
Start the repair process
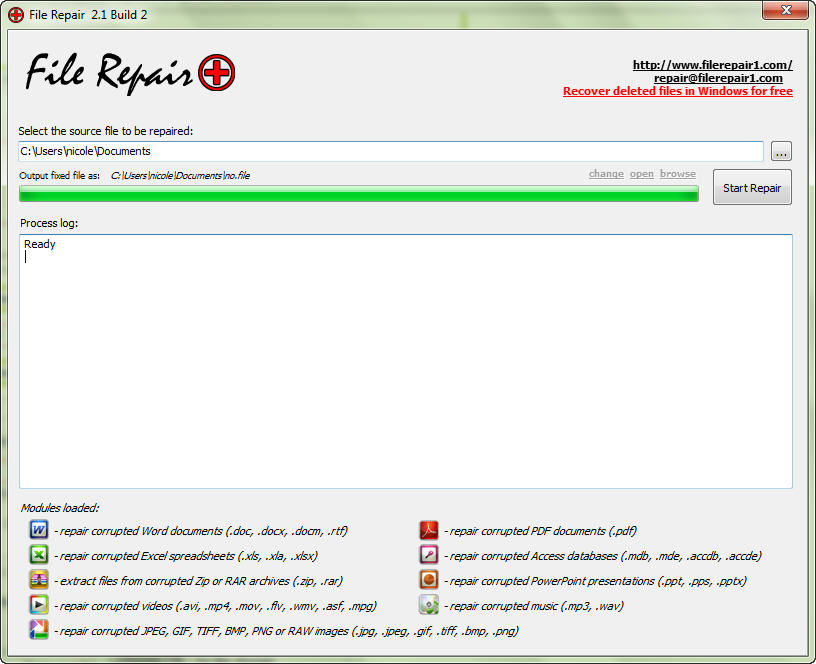coord(752,187)
